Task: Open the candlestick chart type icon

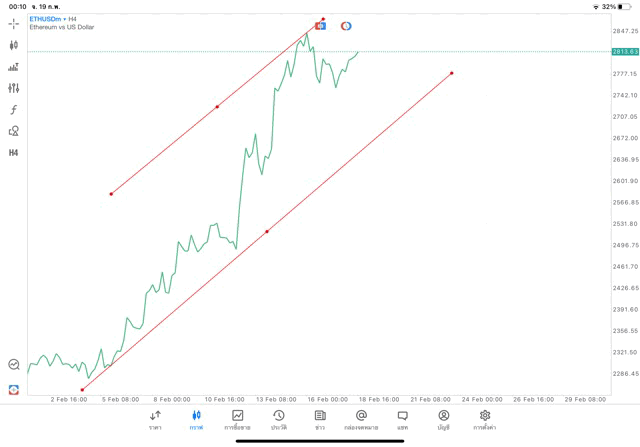Action: [x=13, y=45]
